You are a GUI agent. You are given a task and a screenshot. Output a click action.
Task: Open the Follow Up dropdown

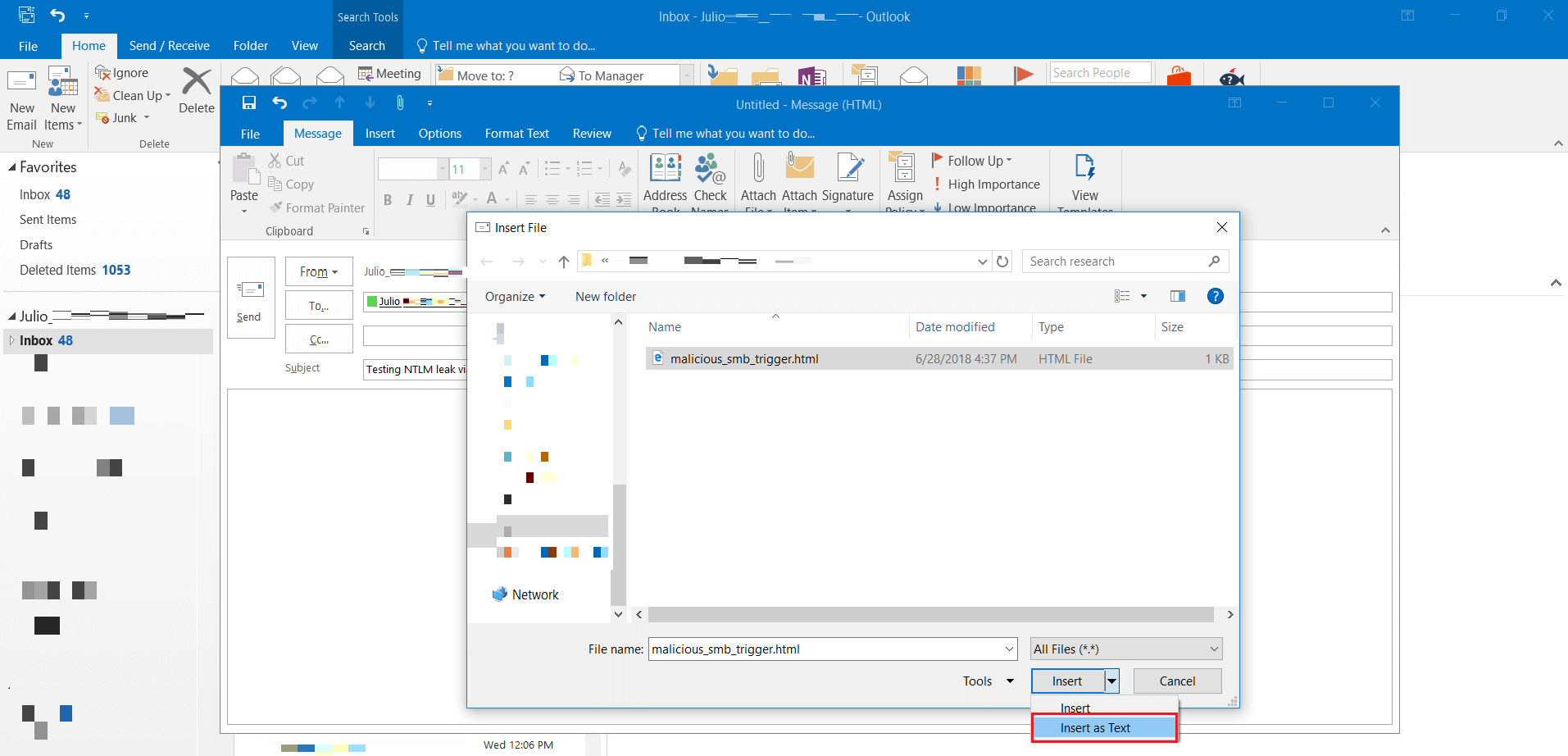(x=972, y=161)
